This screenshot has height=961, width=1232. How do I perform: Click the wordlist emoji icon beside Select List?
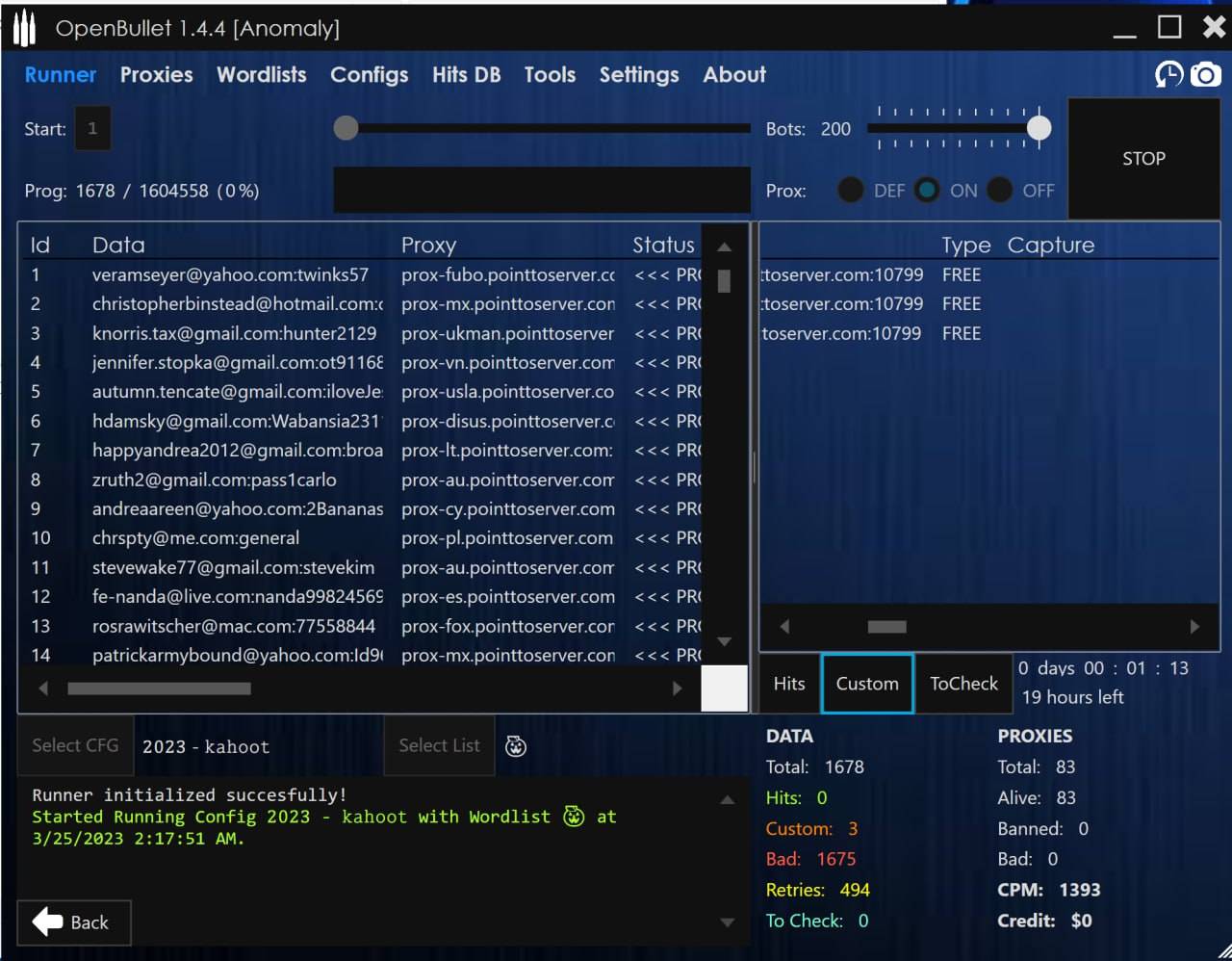pos(516,746)
